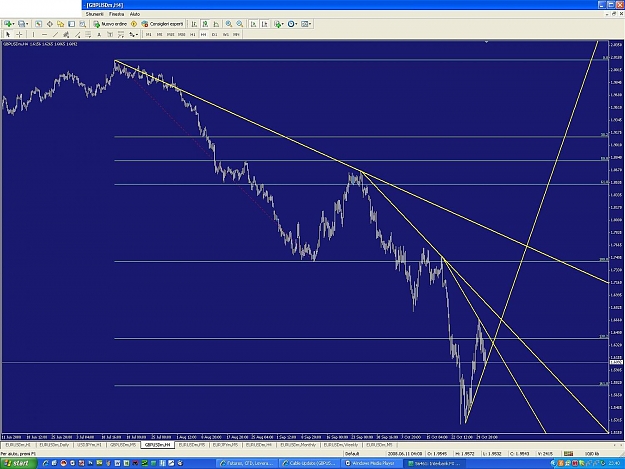
Task: Select the arrows drawing tool
Action: [x=132, y=34]
